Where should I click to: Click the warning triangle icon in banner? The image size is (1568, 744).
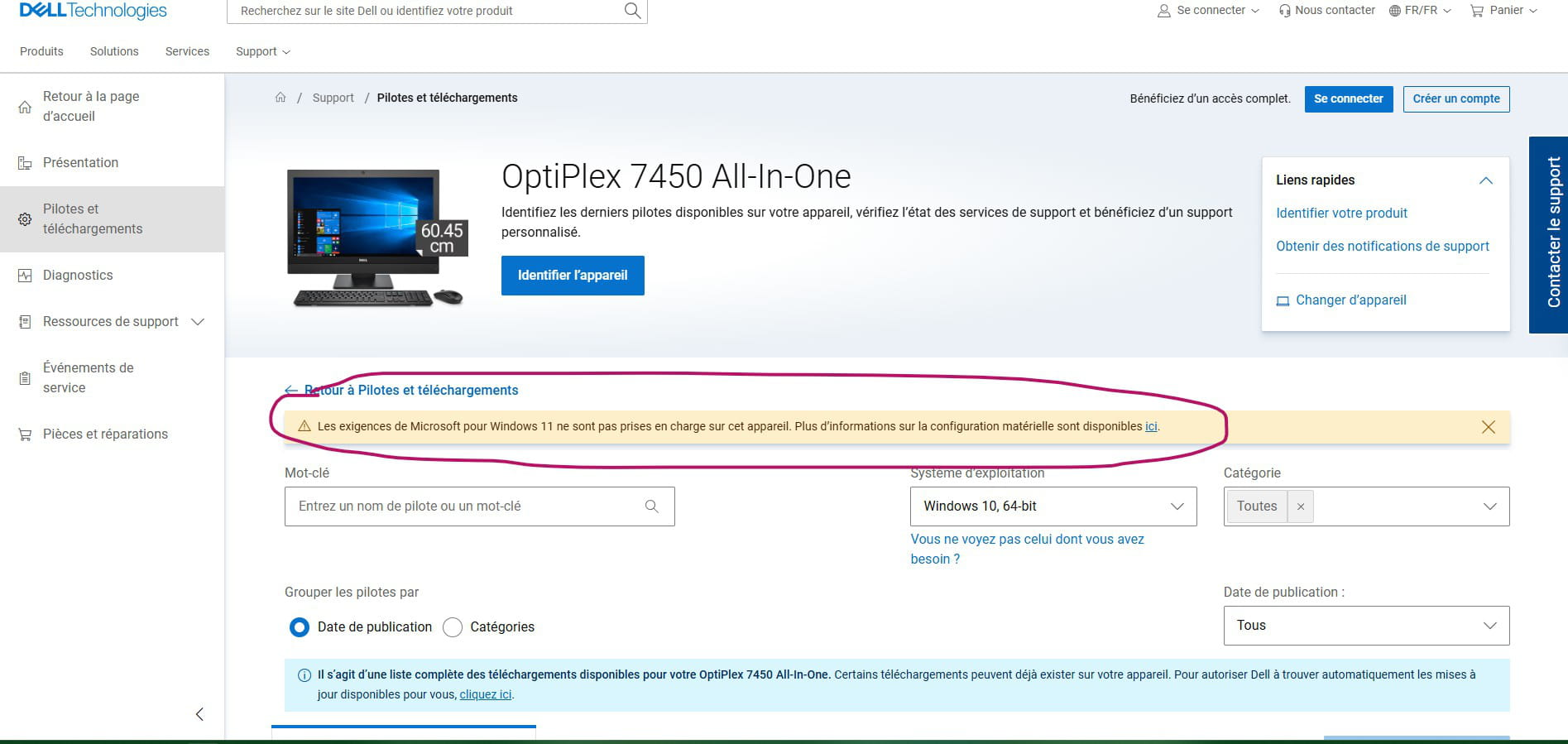tap(304, 427)
